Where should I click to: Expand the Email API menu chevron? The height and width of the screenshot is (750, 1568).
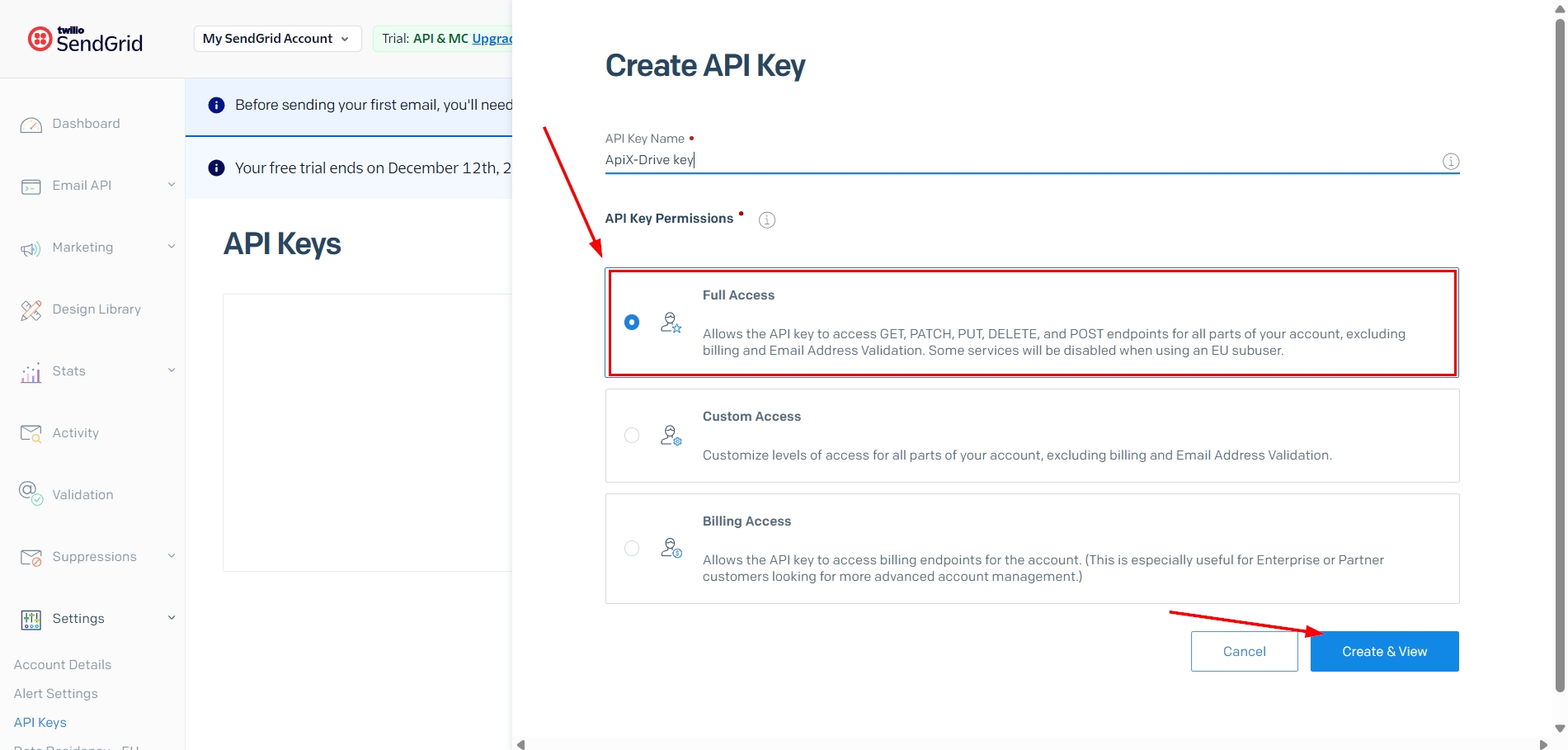coord(172,185)
